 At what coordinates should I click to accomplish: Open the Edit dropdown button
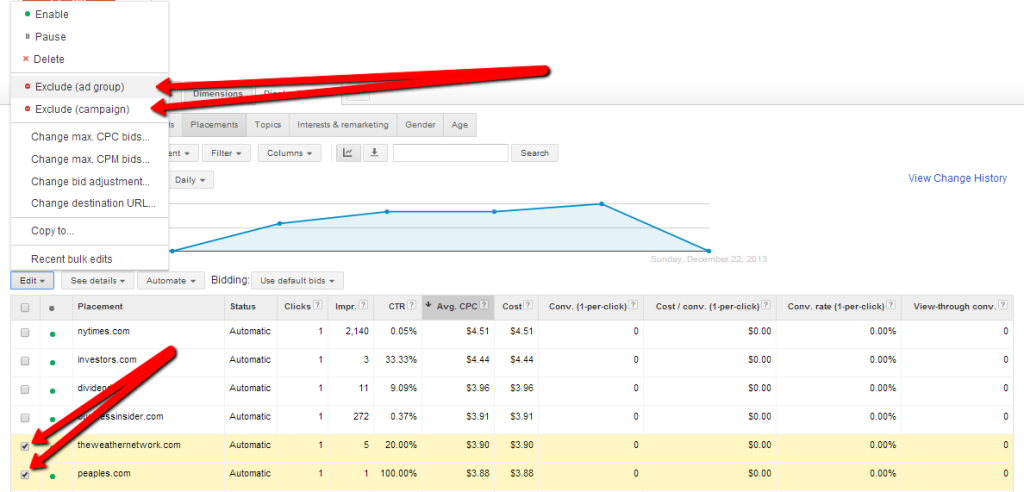click(32, 281)
